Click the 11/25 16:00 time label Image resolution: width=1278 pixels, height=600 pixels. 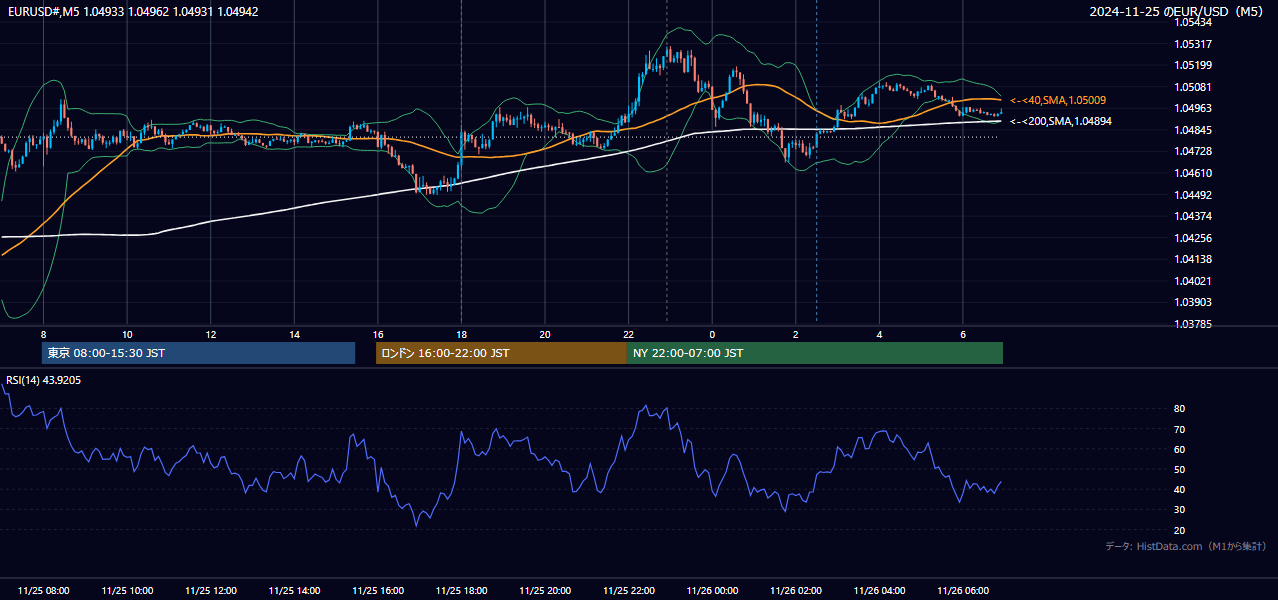coord(377,591)
